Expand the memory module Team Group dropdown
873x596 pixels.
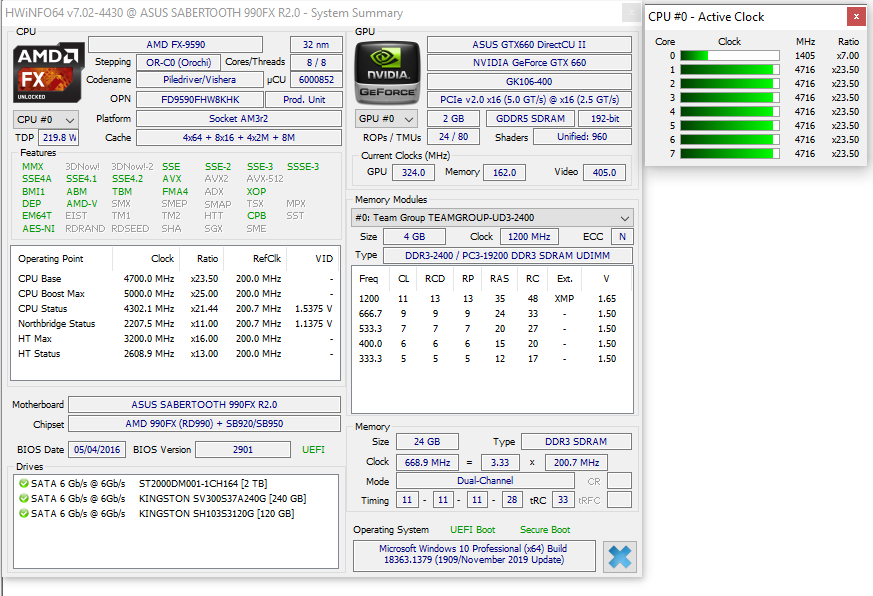point(493,218)
